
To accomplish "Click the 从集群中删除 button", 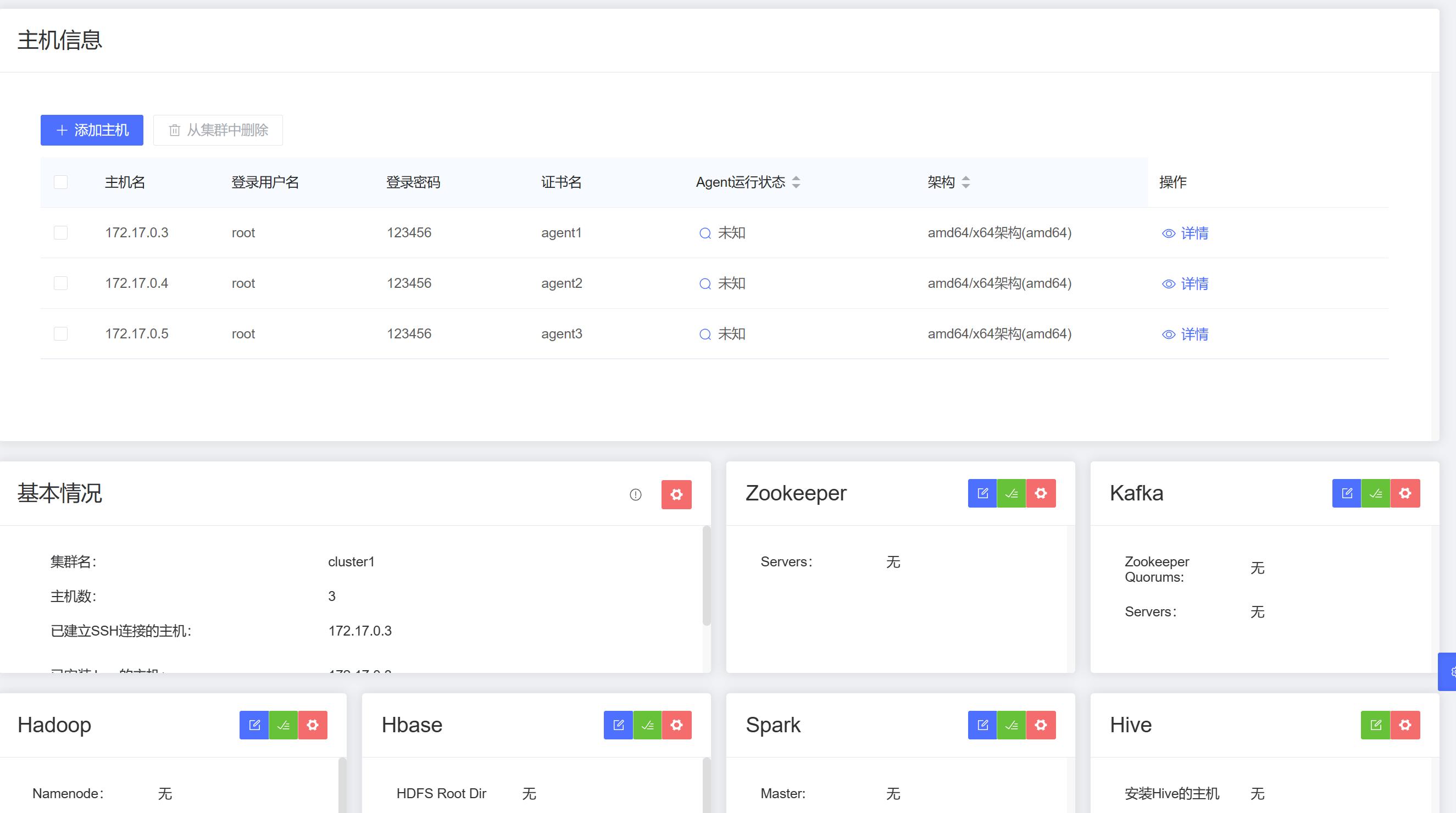I will (218, 130).
